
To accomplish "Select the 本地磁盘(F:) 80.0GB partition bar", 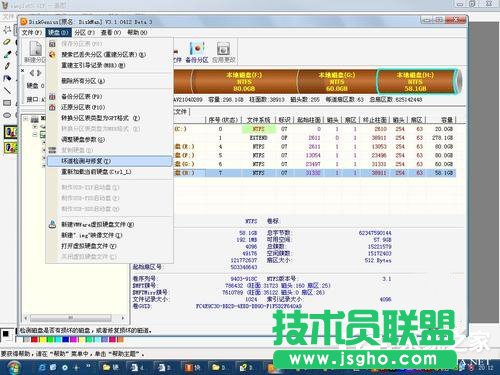I will coord(244,81).
